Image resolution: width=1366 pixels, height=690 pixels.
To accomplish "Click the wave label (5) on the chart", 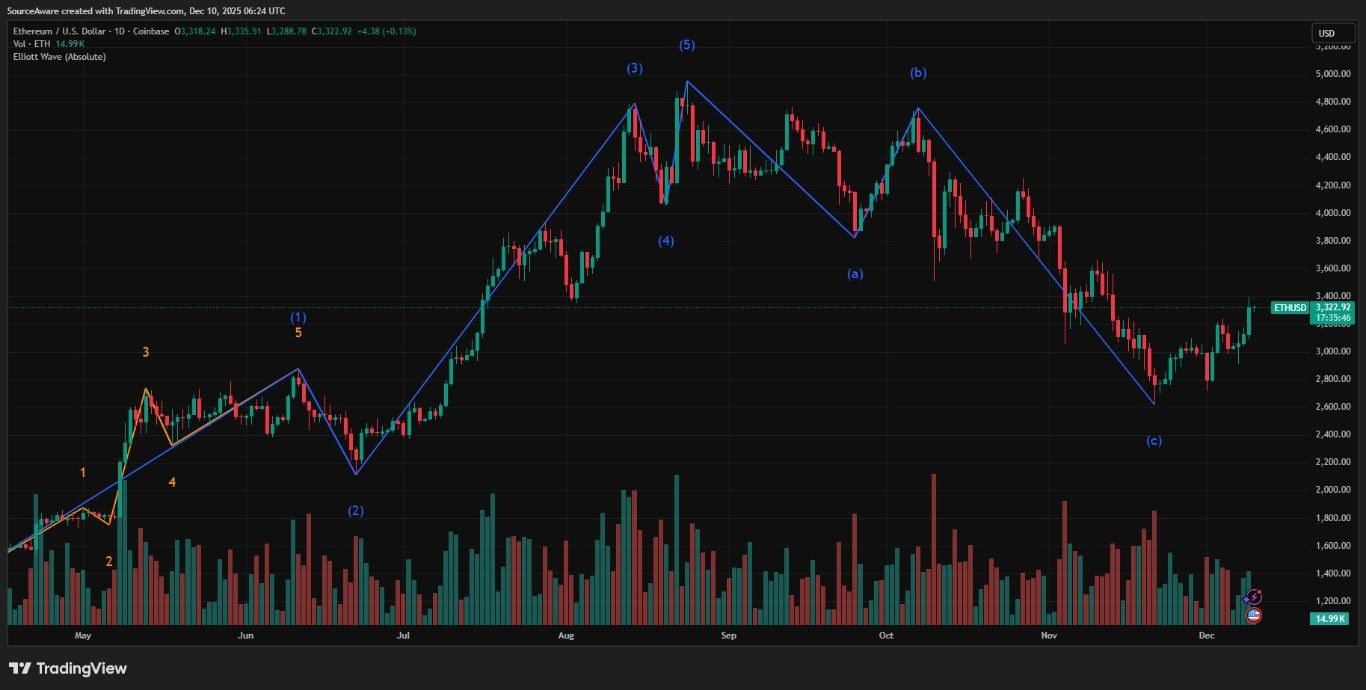I will [686, 44].
